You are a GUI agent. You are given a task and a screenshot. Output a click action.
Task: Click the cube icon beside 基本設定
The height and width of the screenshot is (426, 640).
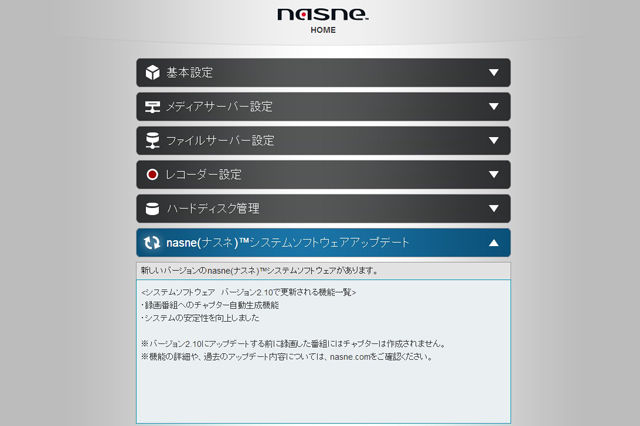pyautogui.click(x=153, y=73)
